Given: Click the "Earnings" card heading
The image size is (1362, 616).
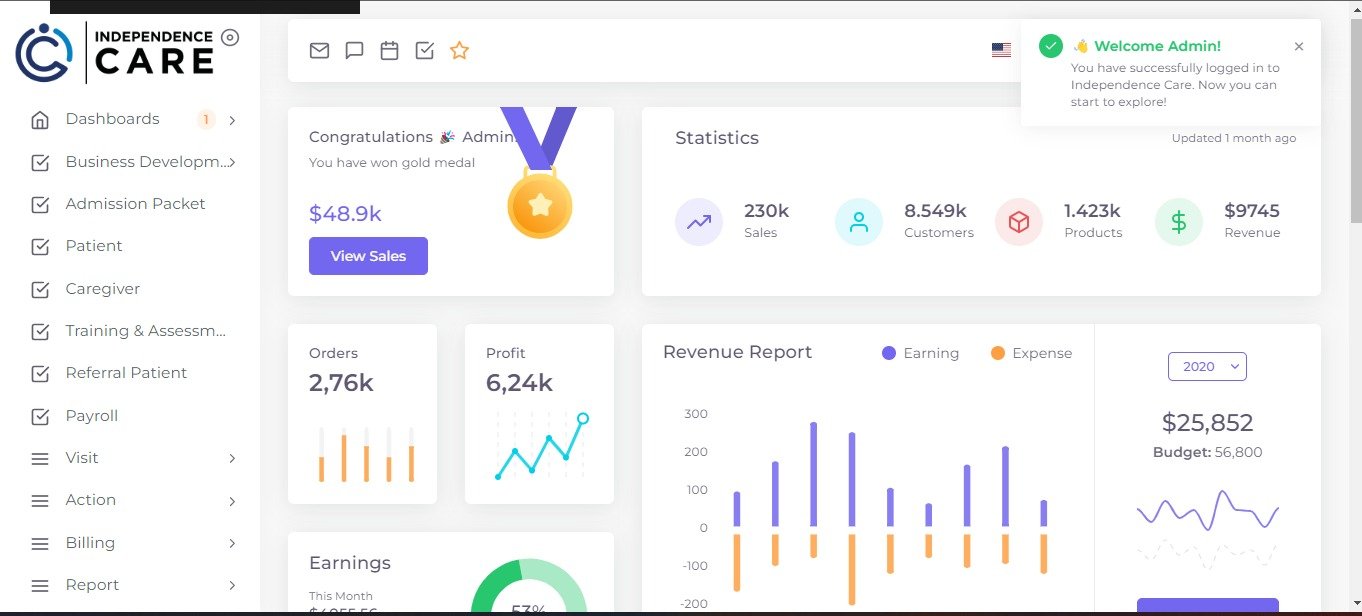Looking at the screenshot, I should point(350,563).
